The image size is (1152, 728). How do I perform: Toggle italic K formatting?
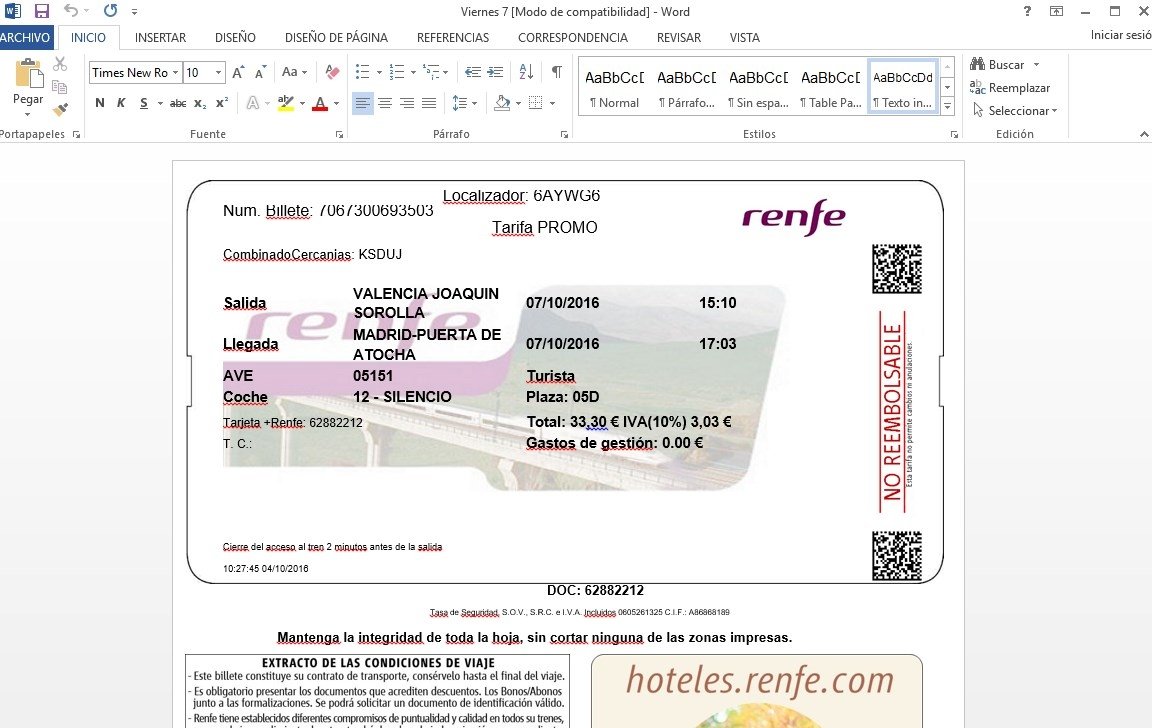point(121,103)
